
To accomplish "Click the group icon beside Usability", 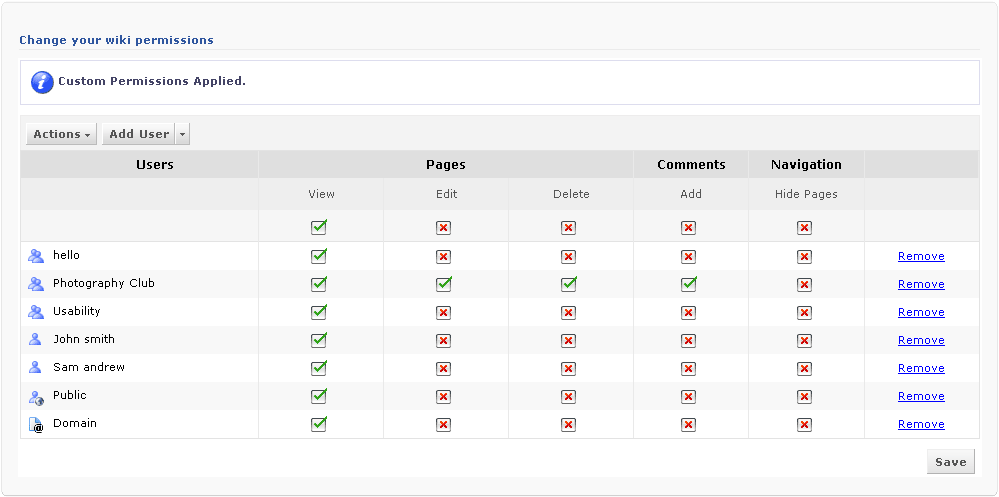I will point(36,312).
